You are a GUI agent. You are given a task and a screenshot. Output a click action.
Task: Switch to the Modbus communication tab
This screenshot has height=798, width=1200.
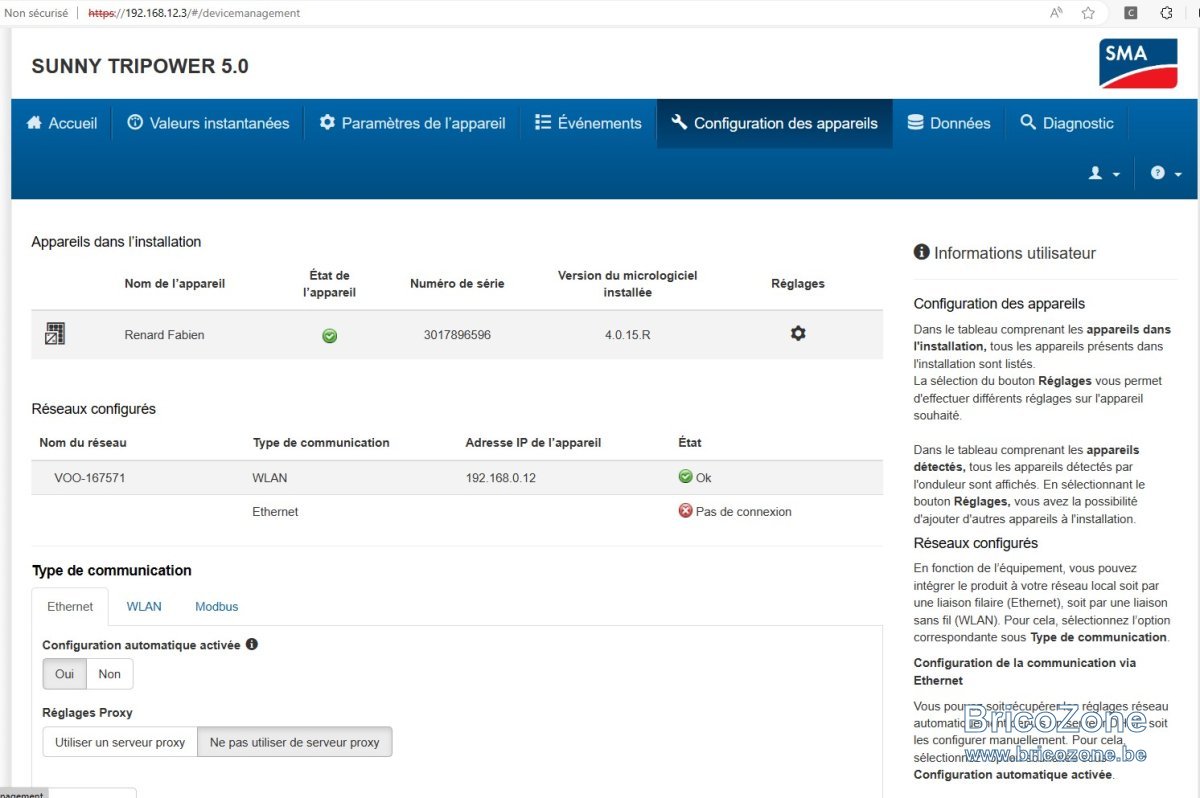click(x=217, y=606)
